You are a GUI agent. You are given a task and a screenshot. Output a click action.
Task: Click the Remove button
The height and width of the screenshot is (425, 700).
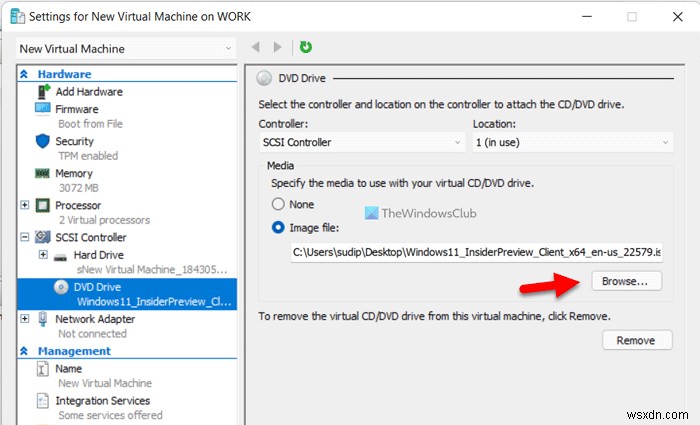pos(637,340)
